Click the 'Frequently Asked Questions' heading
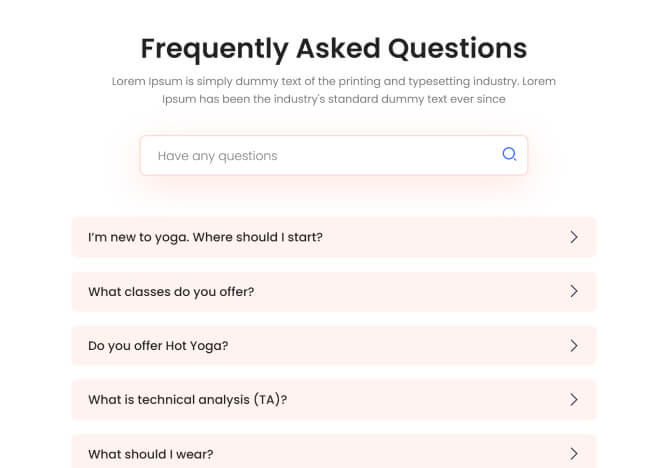668x468 pixels. point(333,48)
